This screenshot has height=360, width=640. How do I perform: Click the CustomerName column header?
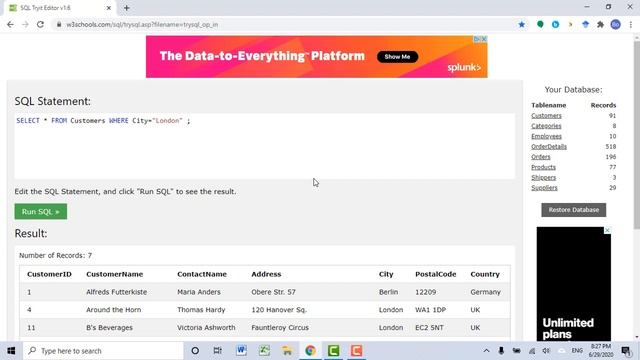click(114, 274)
